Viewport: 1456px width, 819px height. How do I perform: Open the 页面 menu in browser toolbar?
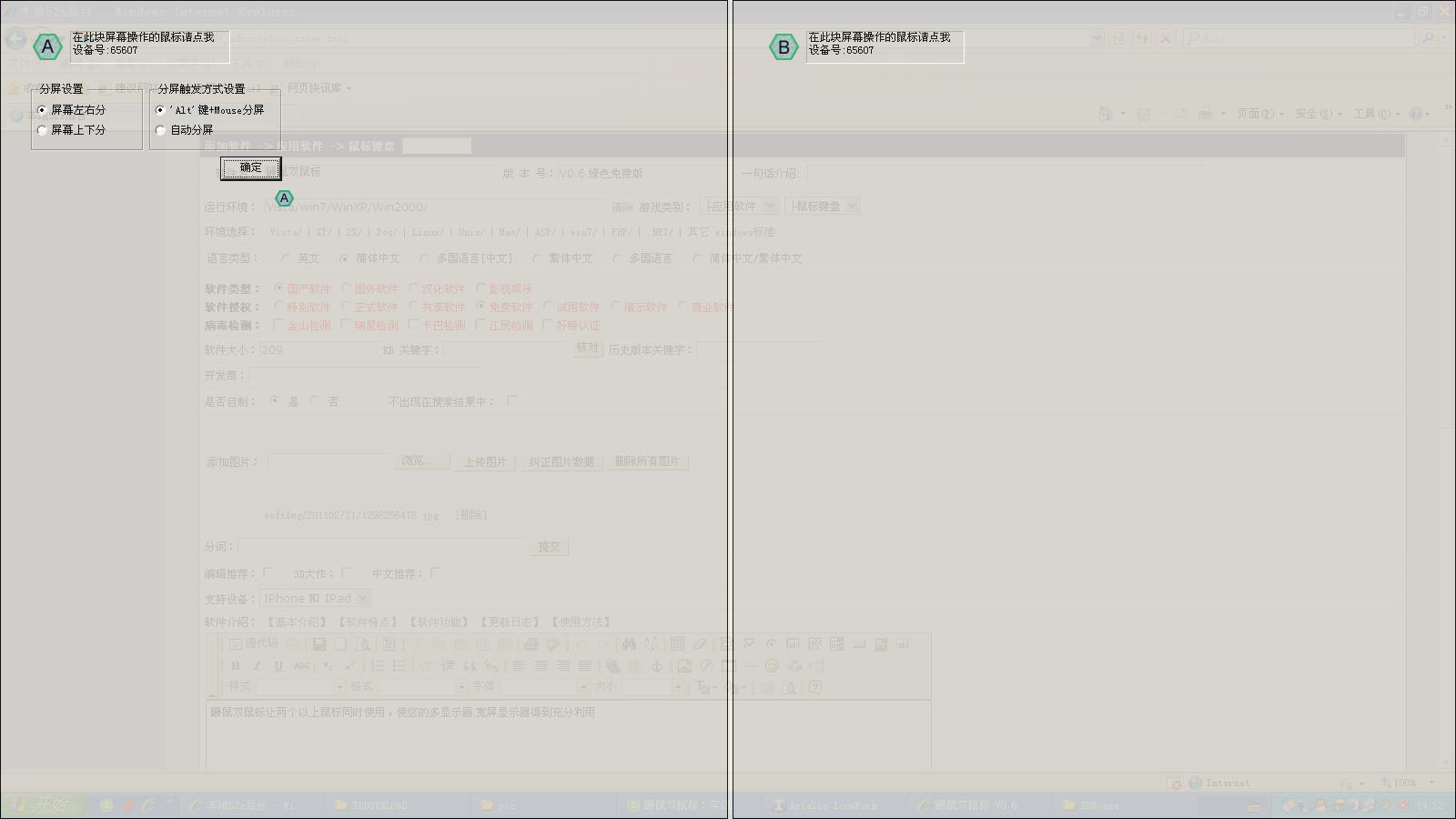tap(1259, 114)
